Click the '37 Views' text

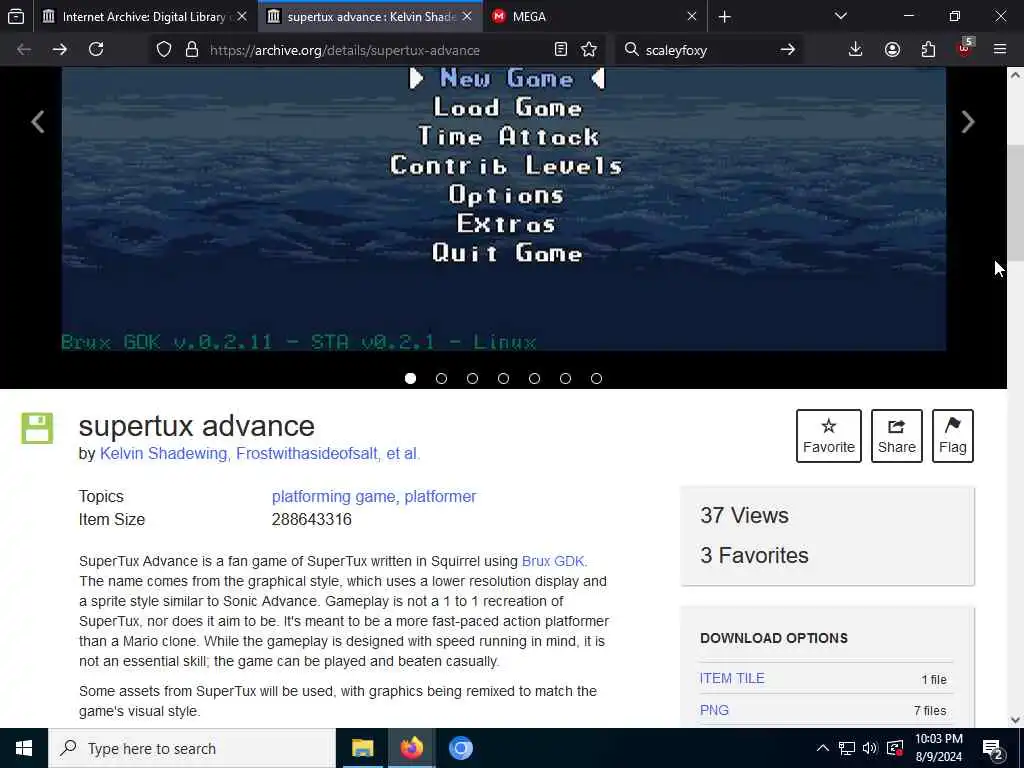[x=744, y=516]
